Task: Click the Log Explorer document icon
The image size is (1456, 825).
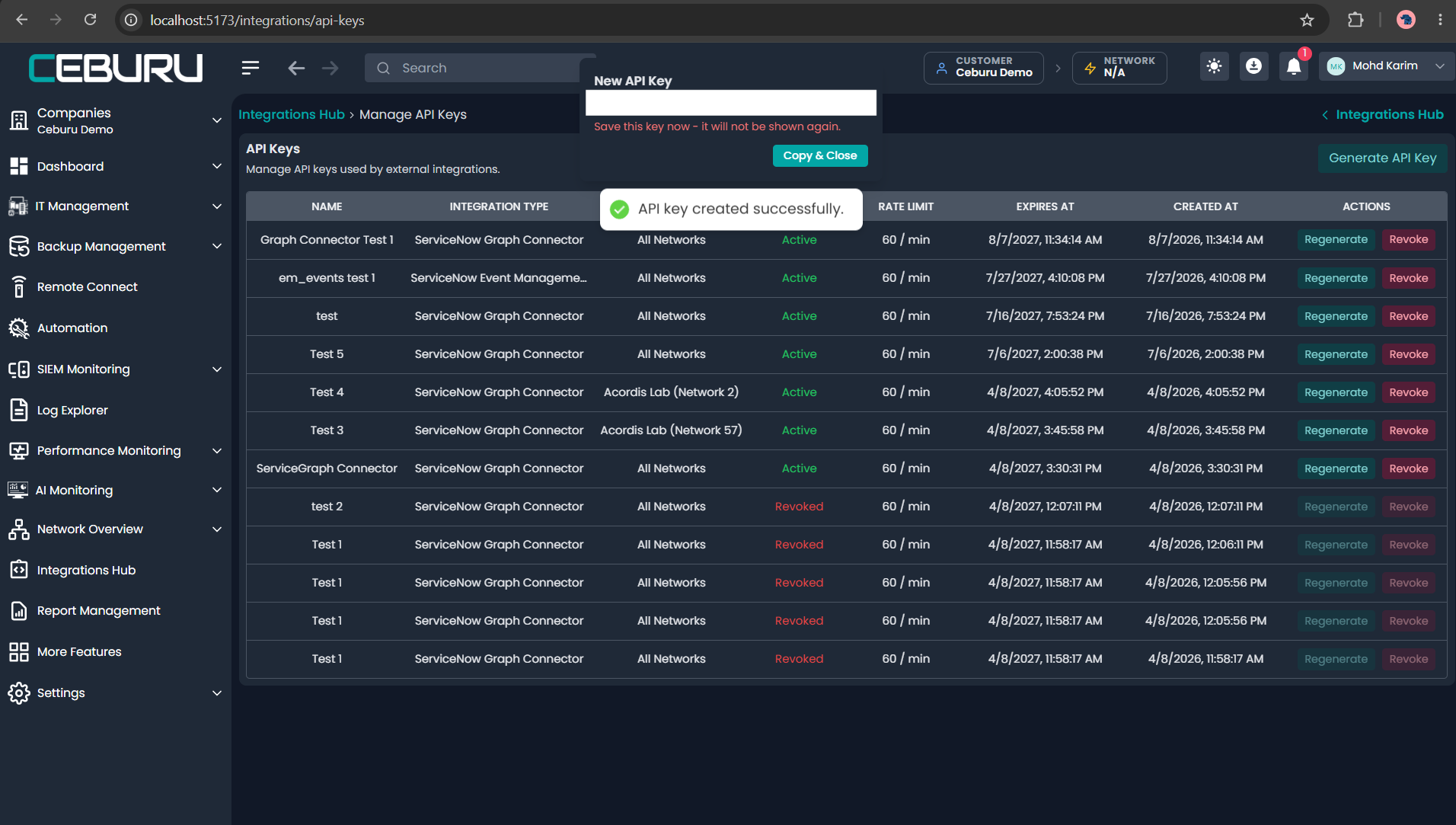Action: click(19, 410)
